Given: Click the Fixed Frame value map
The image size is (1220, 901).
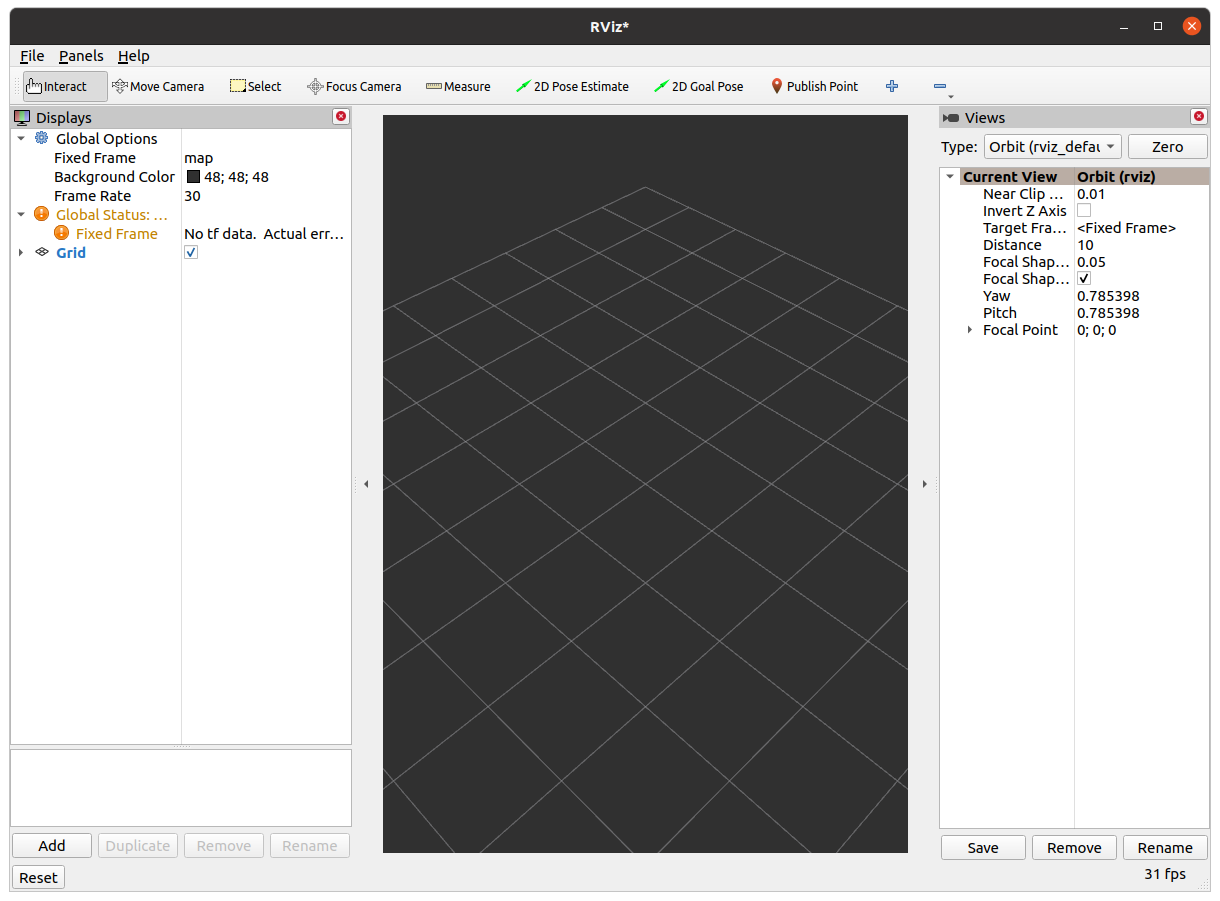Looking at the screenshot, I should tap(199, 158).
